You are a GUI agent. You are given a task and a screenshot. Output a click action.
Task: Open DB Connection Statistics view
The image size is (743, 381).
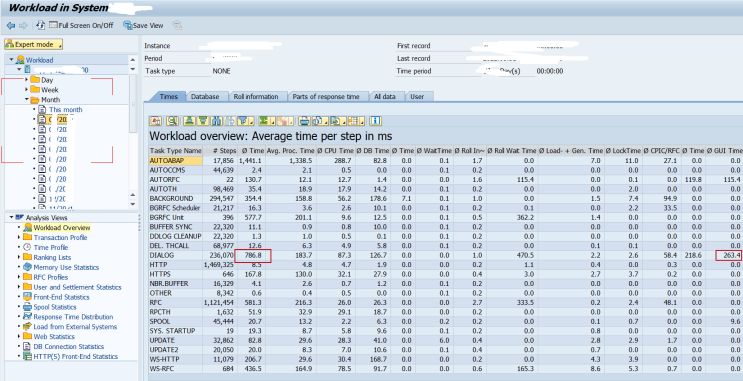[x=68, y=347]
